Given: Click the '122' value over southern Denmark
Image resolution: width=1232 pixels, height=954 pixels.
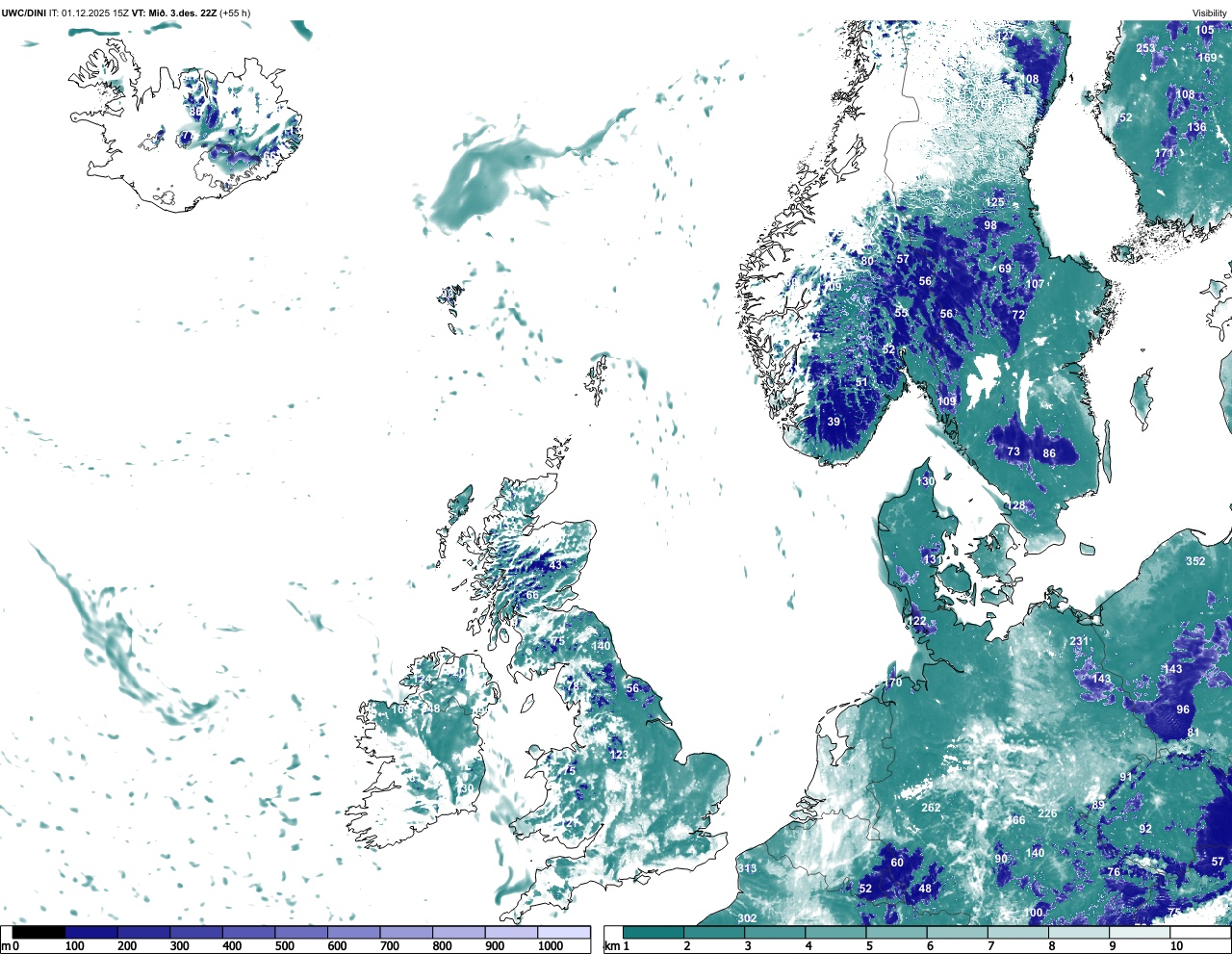Looking at the screenshot, I should [918, 621].
